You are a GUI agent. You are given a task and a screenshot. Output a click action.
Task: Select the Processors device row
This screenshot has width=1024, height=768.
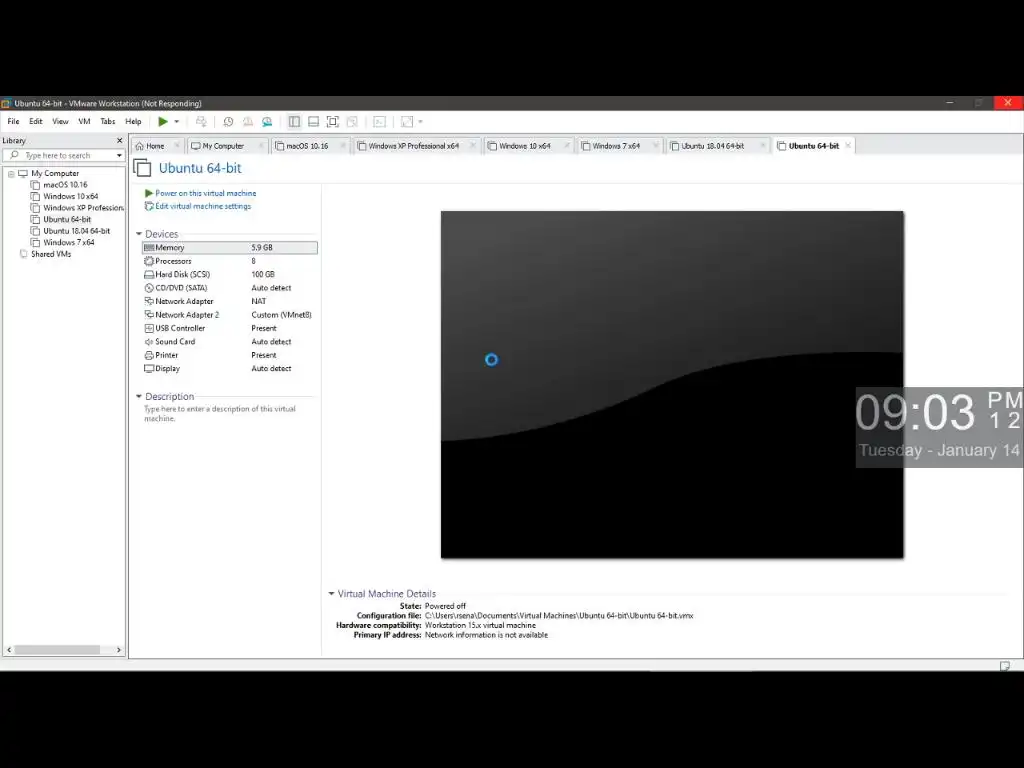[x=230, y=261]
